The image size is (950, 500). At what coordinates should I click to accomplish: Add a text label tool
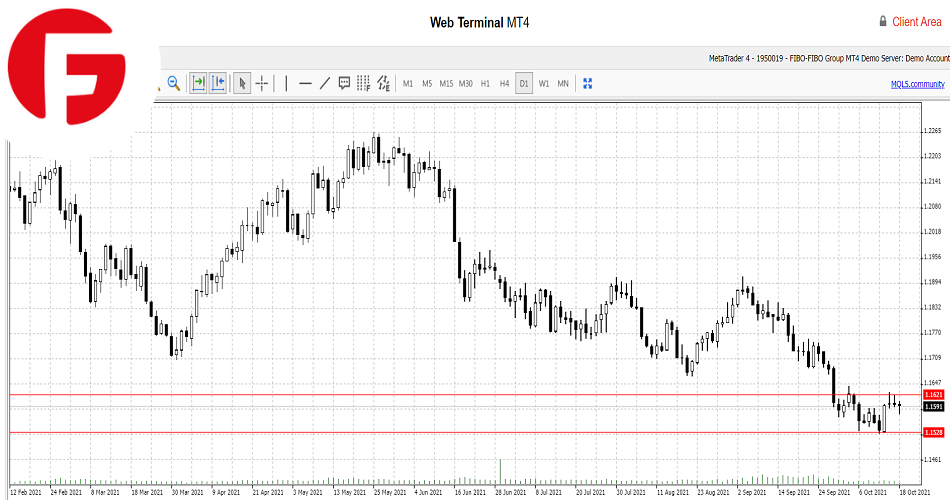pyautogui.click(x=344, y=84)
